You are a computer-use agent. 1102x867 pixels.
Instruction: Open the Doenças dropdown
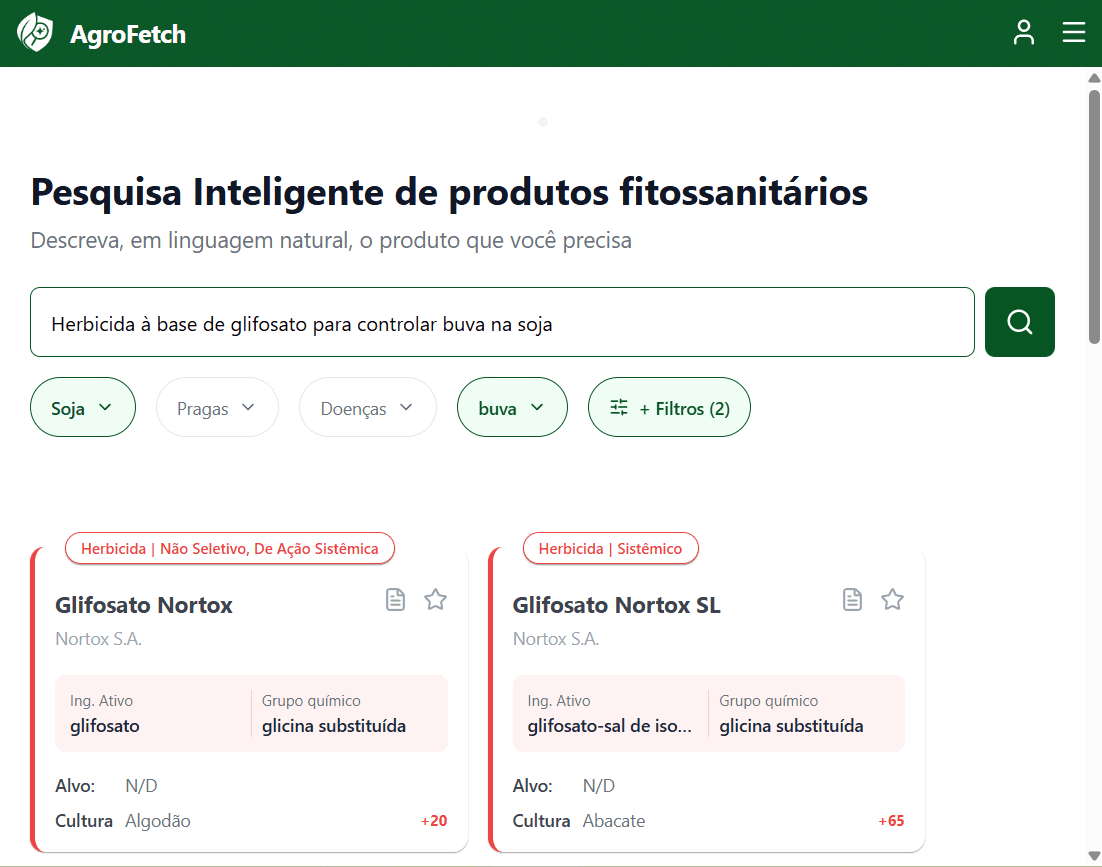(x=367, y=407)
